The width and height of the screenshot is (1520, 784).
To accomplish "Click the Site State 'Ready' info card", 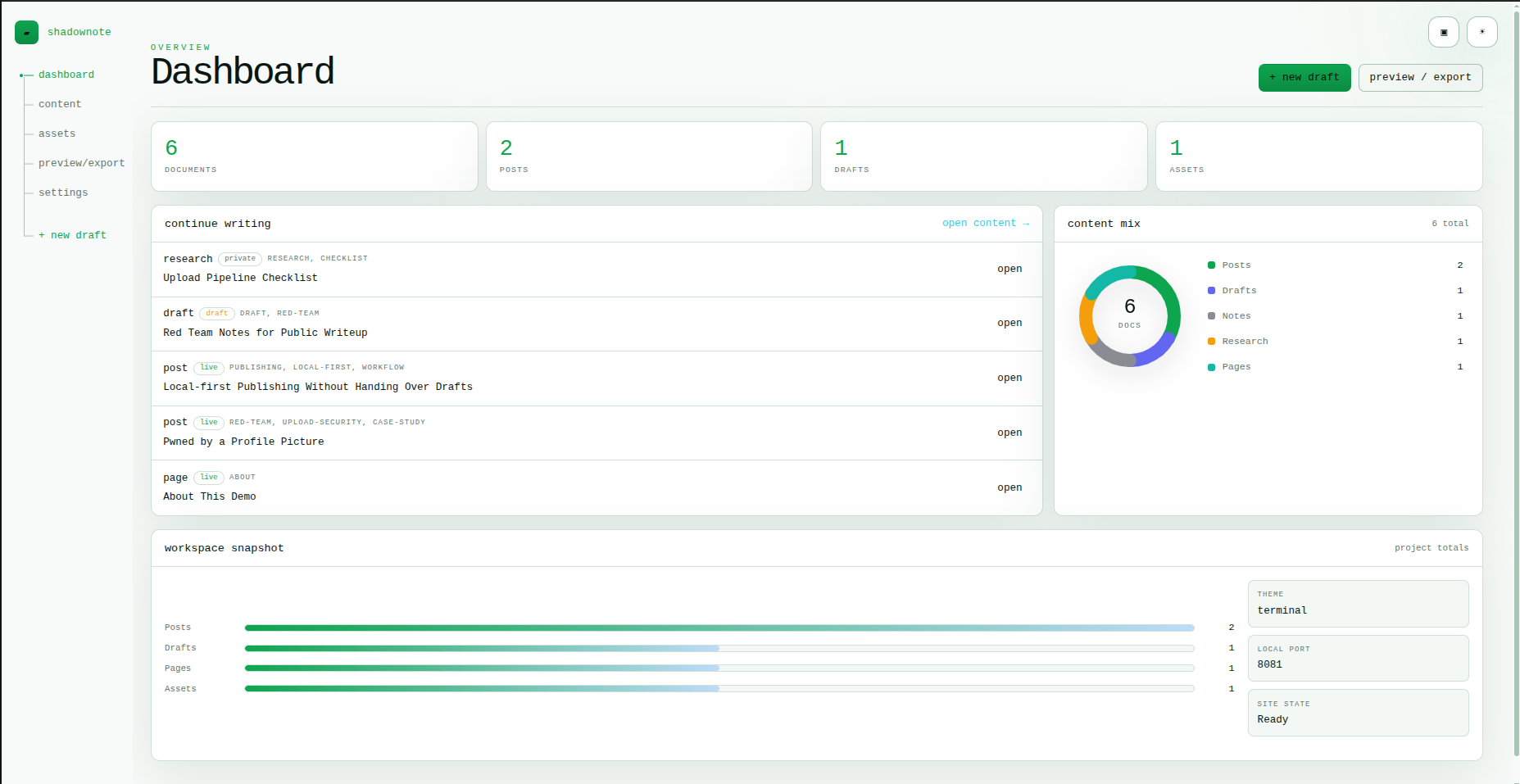I will tap(1358, 713).
